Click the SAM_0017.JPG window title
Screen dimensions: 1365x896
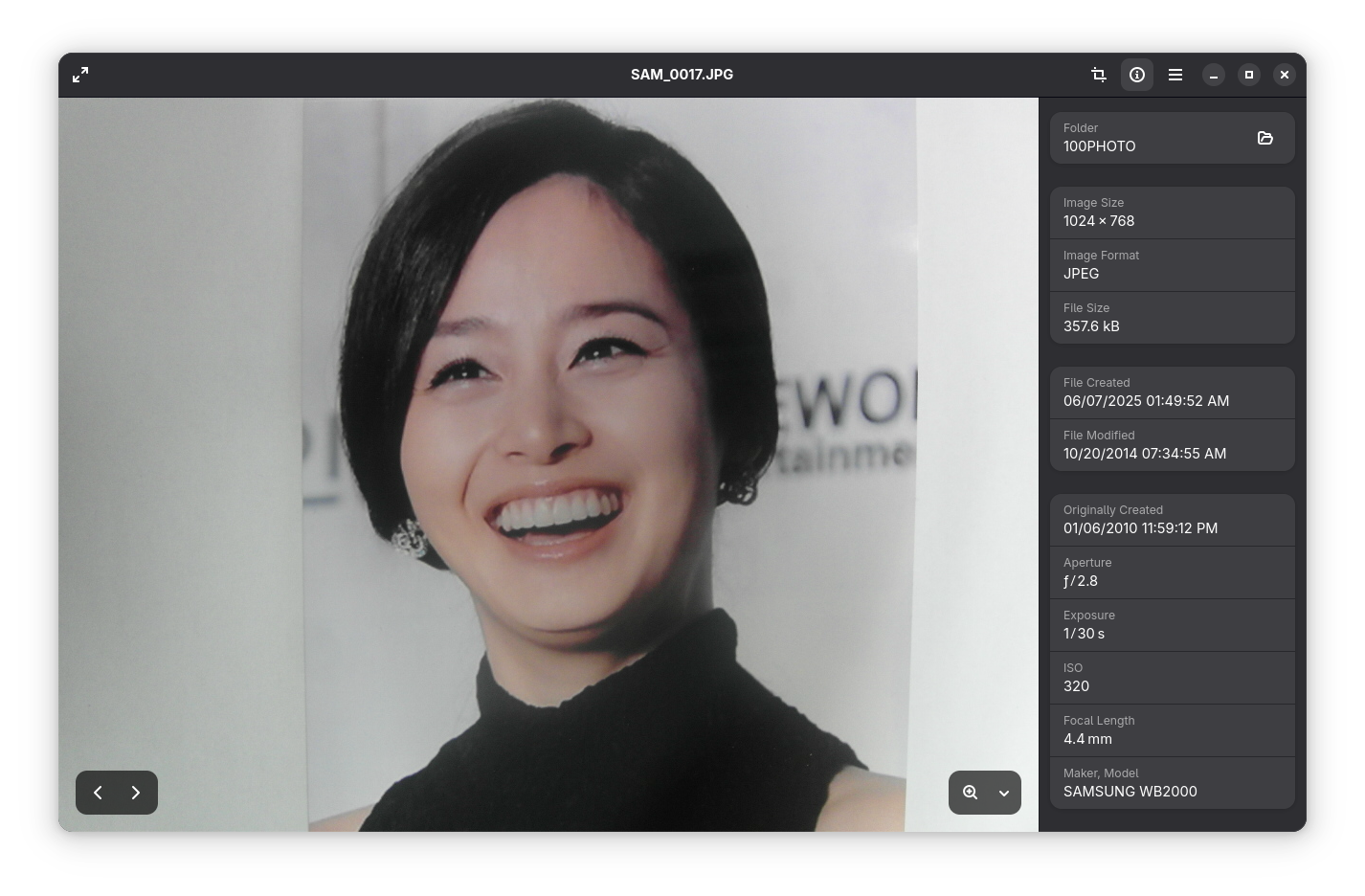682,75
